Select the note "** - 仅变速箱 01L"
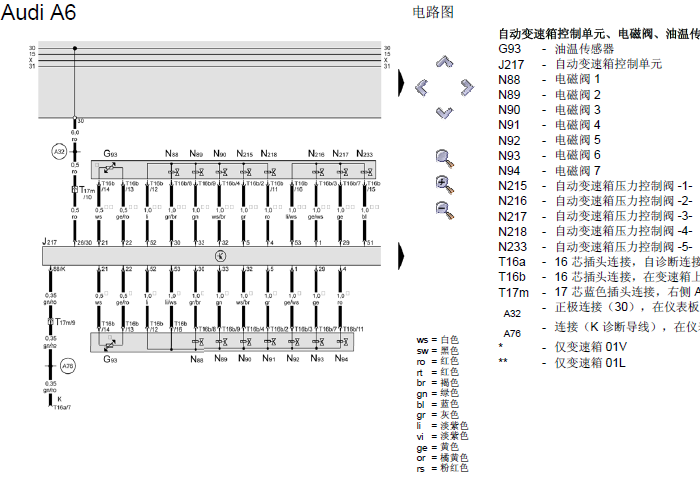700x500 pixels. pos(562,362)
